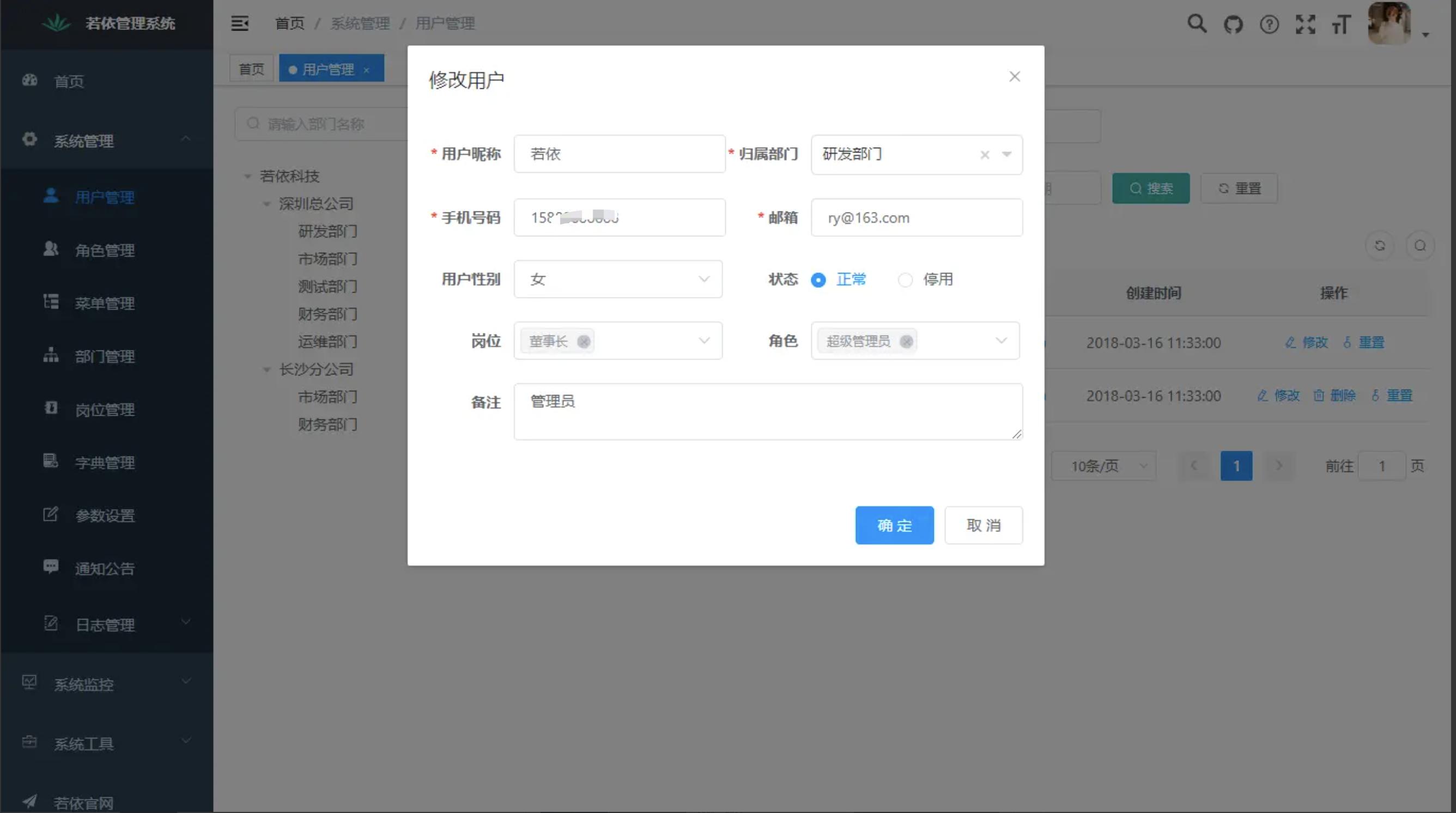Open the 字典管理 sidebar menu item
1456x813 pixels.
(x=104, y=462)
